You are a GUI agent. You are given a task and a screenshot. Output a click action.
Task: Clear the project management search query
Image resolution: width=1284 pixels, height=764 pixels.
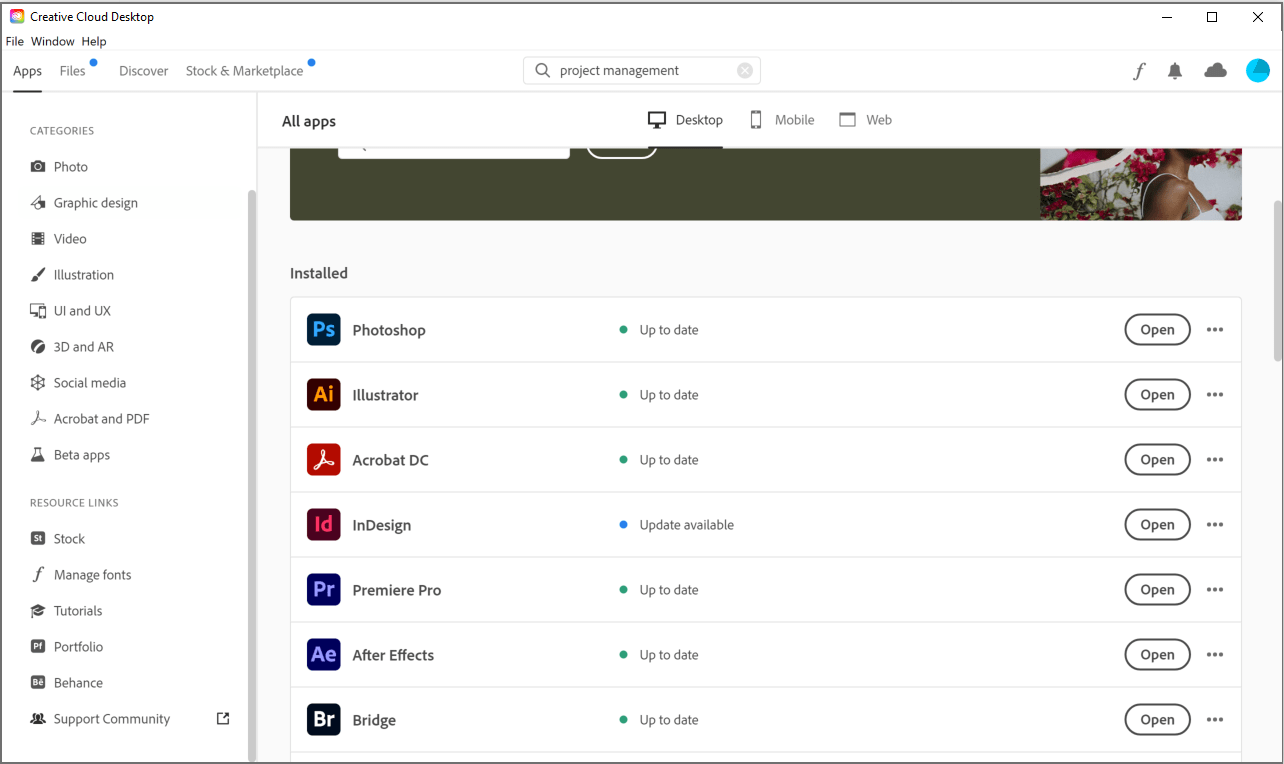pyautogui.click(x=744, y=70)
